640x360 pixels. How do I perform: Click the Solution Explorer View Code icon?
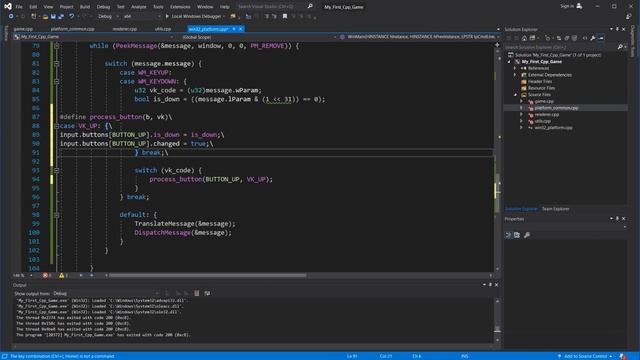point(584,38)
